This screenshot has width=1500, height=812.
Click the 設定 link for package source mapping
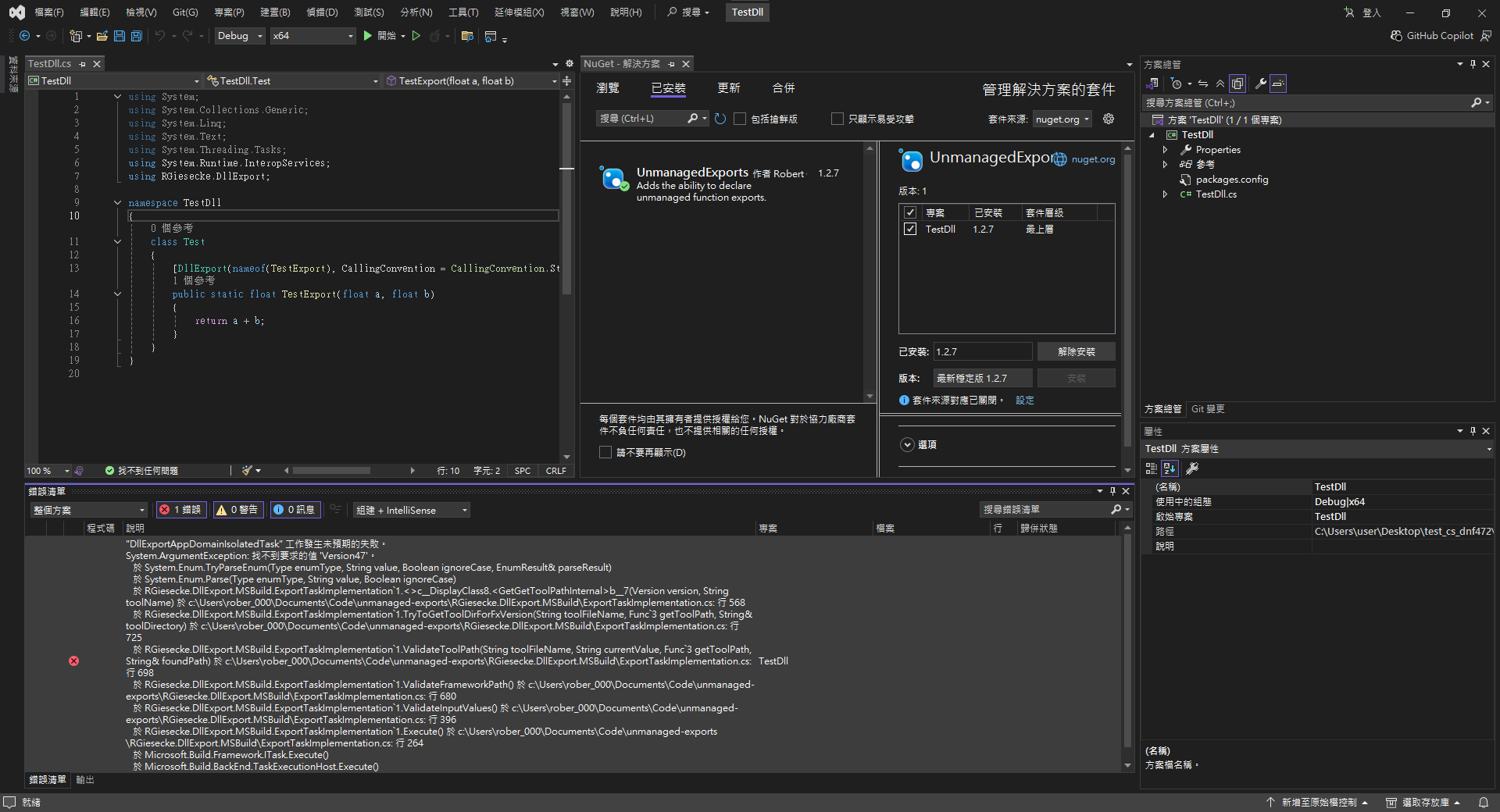[x=1025, y=401]
